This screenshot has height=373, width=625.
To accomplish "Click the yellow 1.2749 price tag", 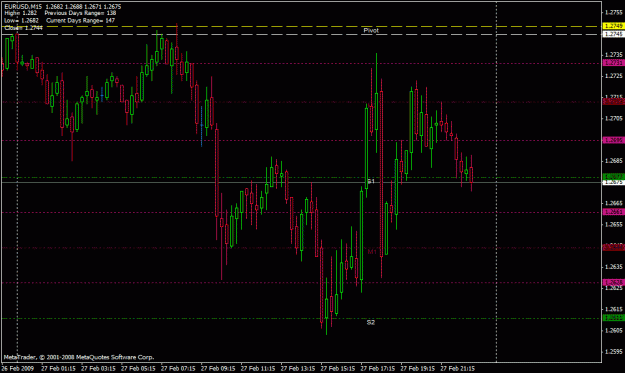I will [x=613, y=26].
